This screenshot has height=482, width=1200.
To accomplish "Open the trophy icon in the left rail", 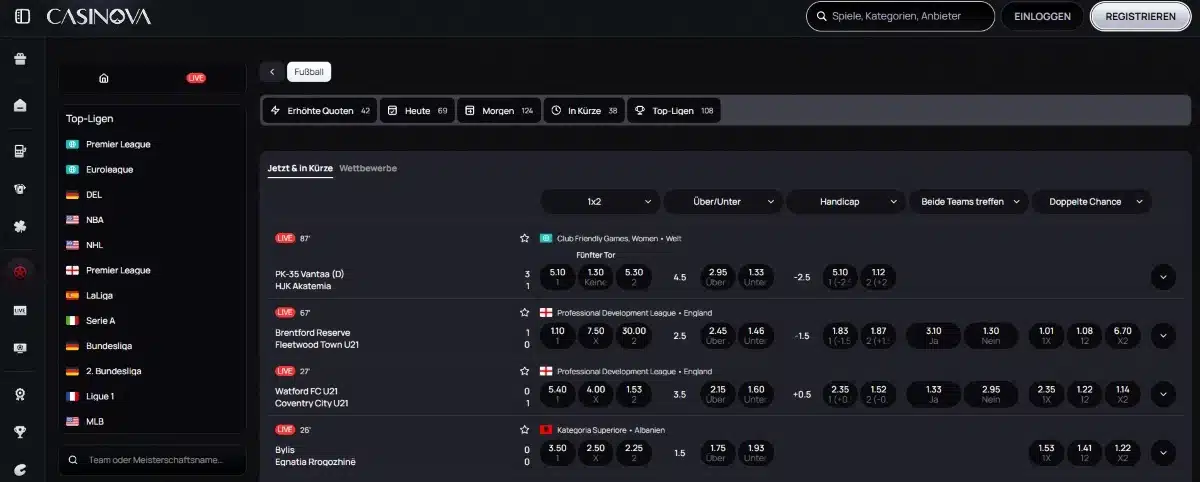I will click(x=20, y=432).
